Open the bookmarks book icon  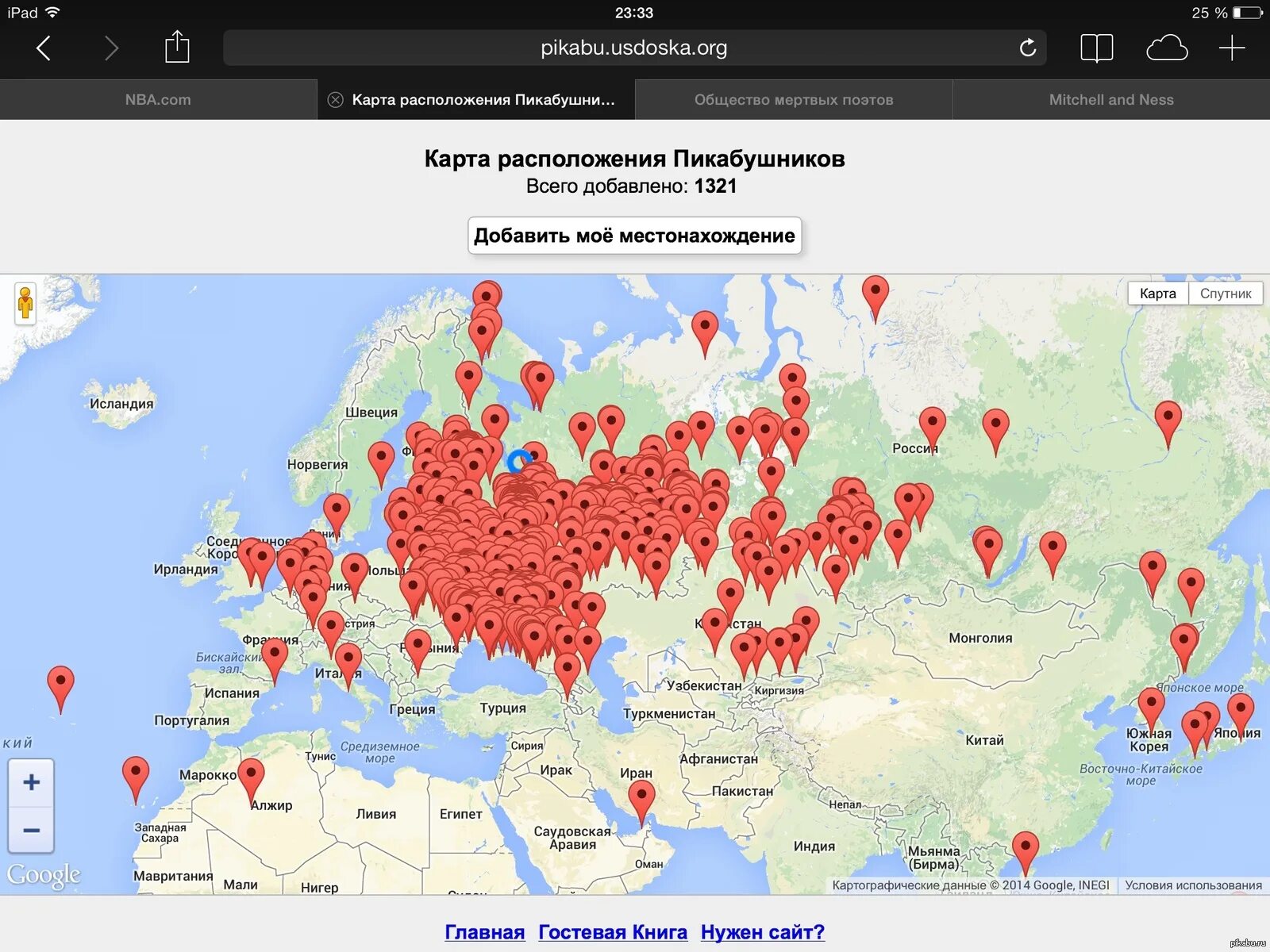click(x=1097, y=48)
